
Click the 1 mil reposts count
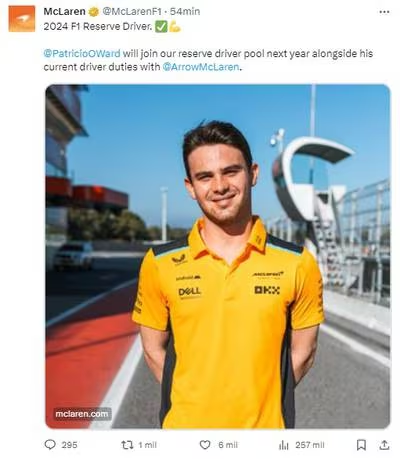[147, 445]
